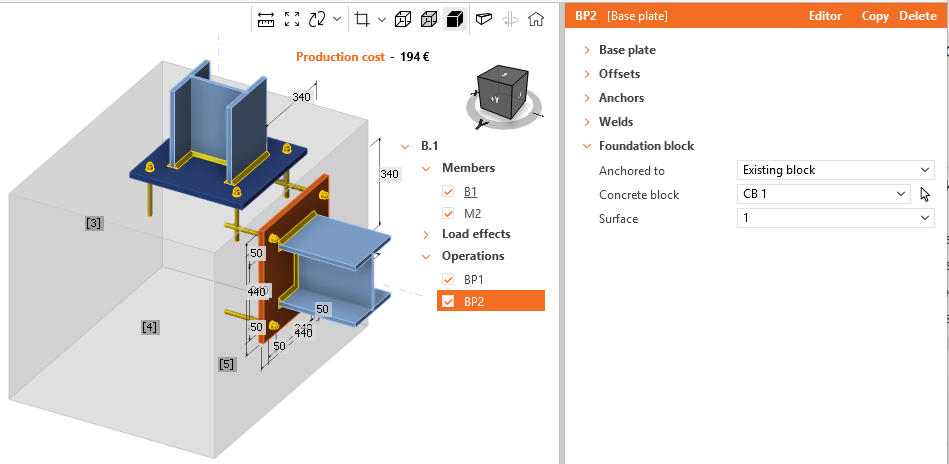Click Delete in the BP2 header

[918, 16]
